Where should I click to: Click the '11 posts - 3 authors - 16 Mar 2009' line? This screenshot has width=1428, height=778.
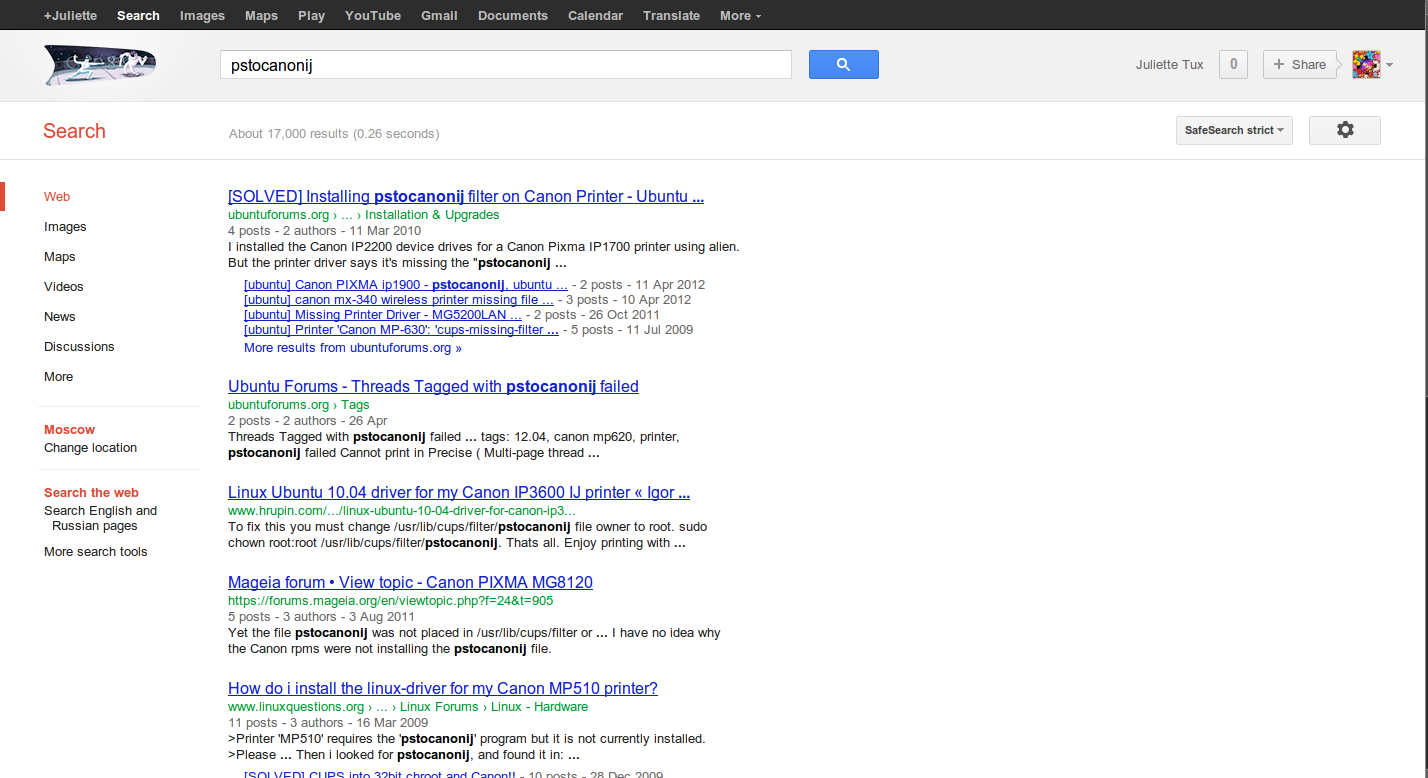[x=328, y=723]
